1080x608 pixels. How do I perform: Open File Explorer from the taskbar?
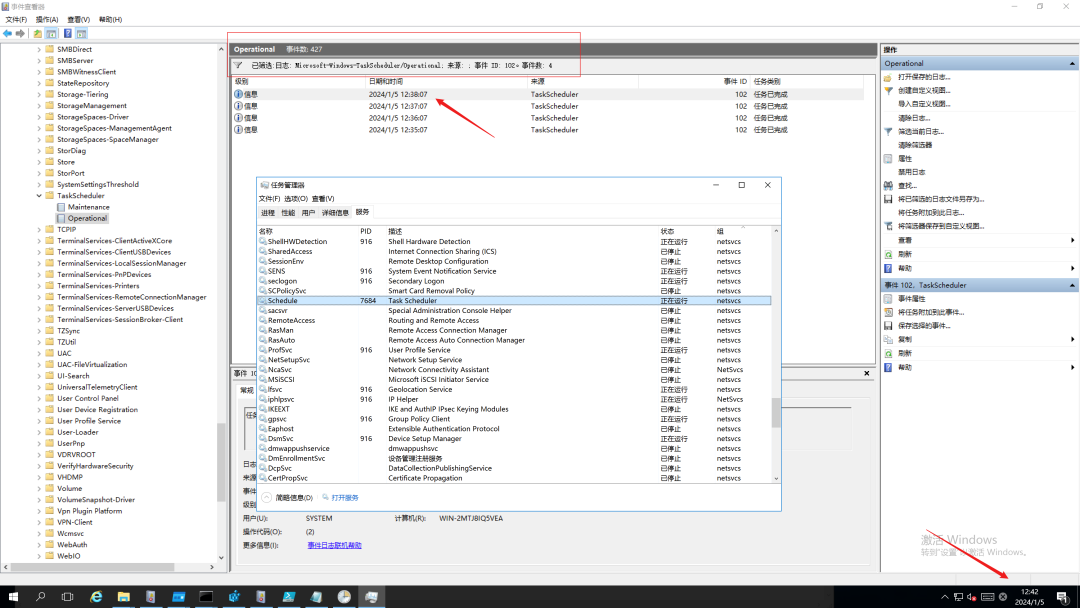(x=123, y=596)
